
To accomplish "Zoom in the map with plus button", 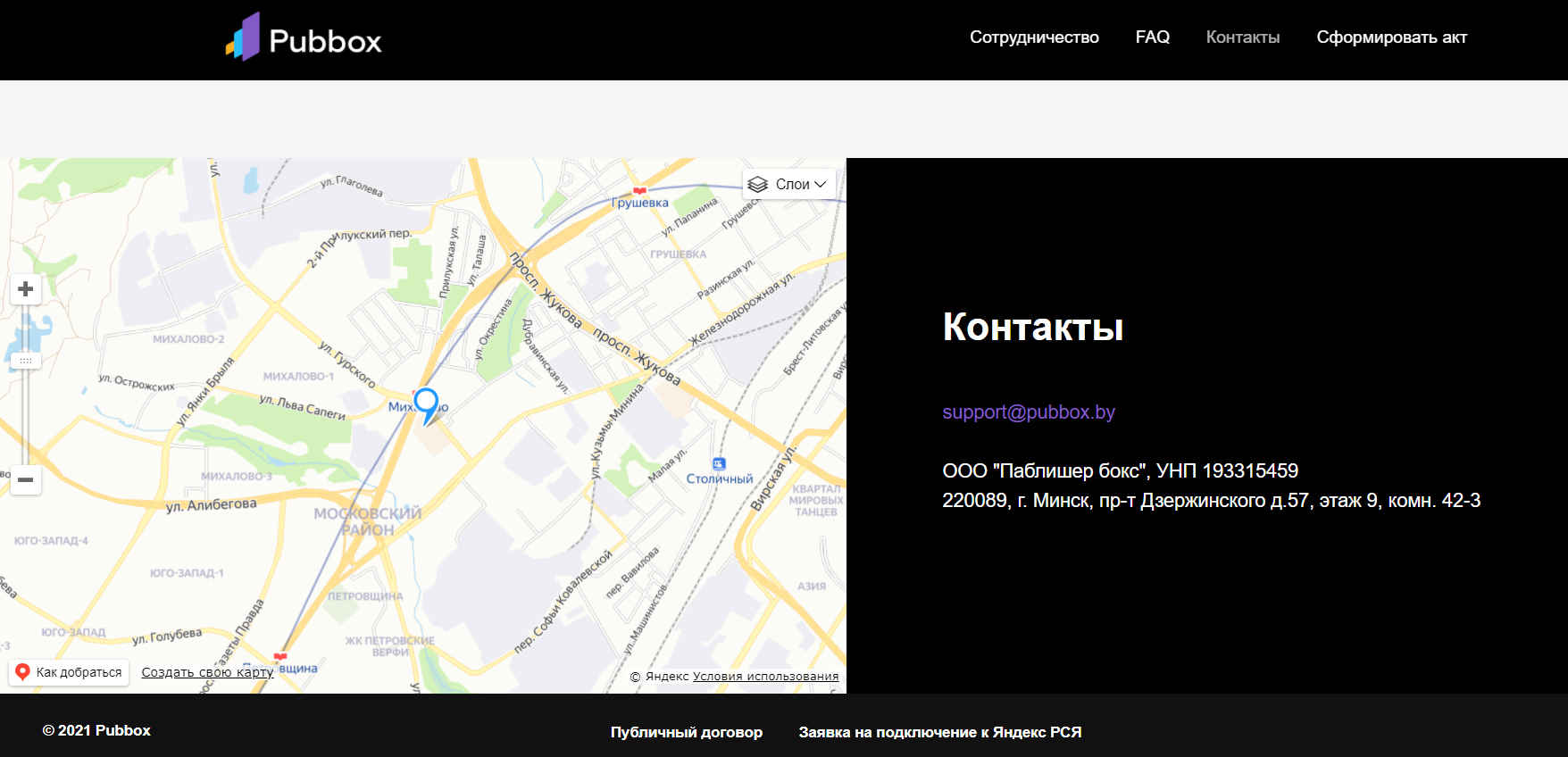I will [x=26, y=289].
